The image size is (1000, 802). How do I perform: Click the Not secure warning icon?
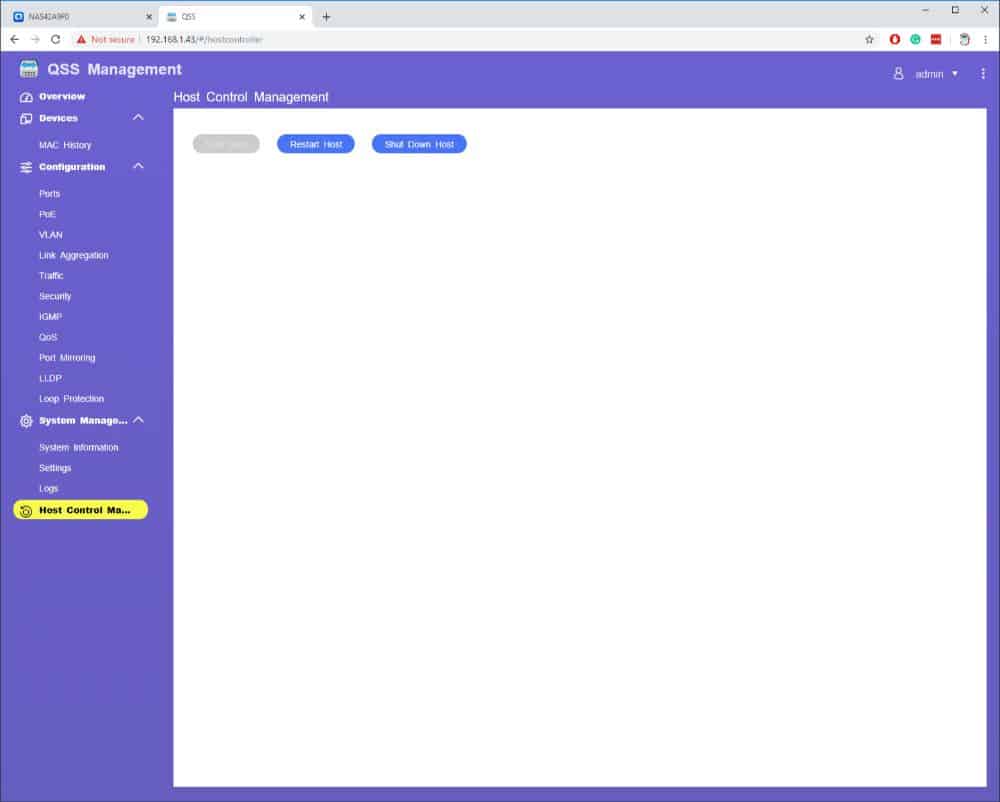(81, 39)
